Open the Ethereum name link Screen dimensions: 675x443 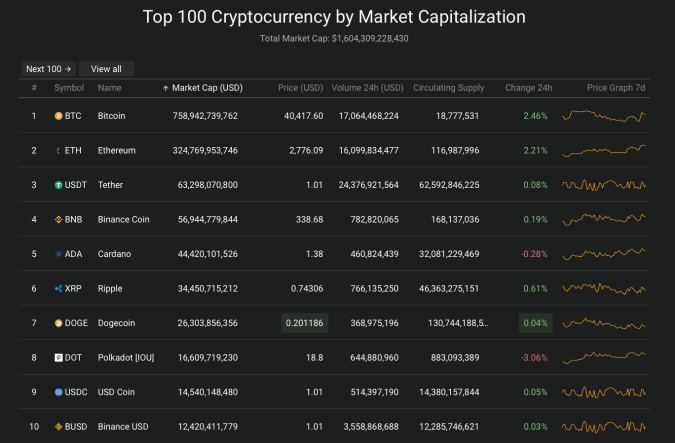[117, 151]
